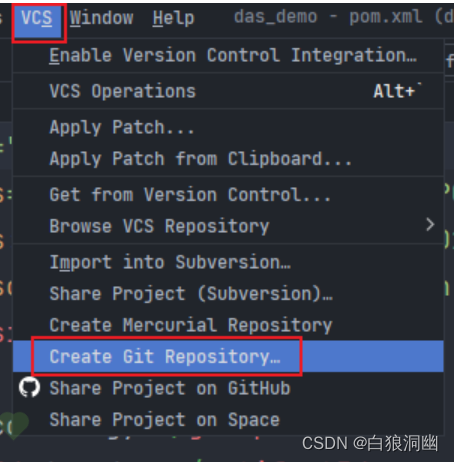Open the Help menu

tap(173, 18)
